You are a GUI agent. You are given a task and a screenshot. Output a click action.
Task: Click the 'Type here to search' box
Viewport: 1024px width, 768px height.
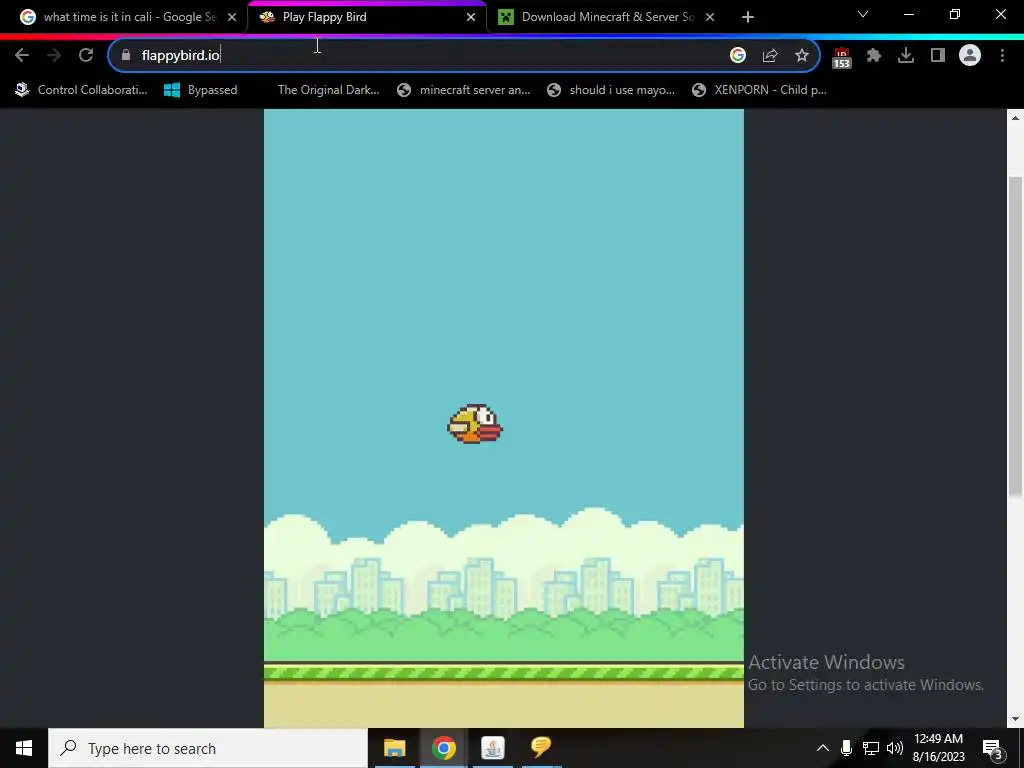(x=208, y=748)
